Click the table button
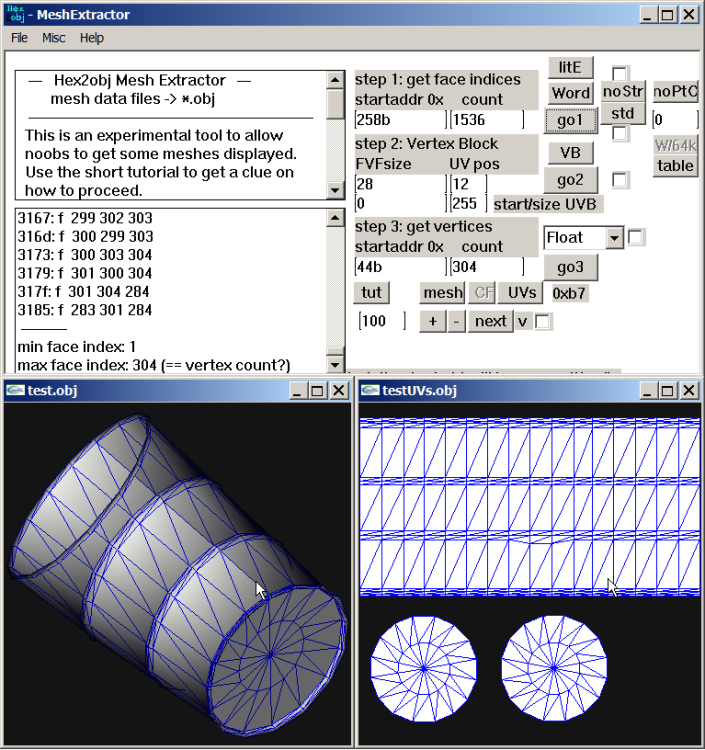Screen dimensions: 705x750 (675, 166)
